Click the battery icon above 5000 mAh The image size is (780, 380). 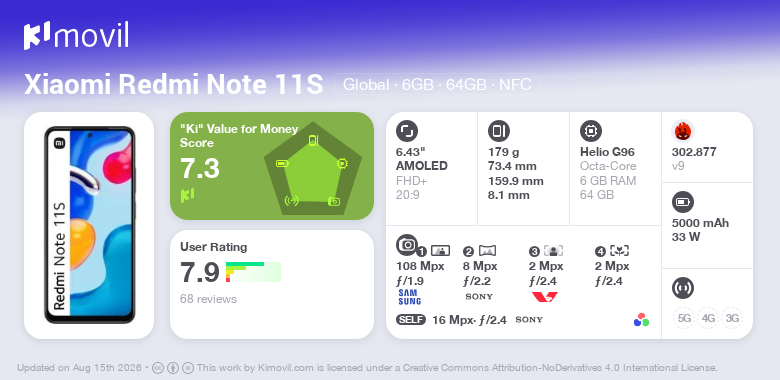click(682, 202)
